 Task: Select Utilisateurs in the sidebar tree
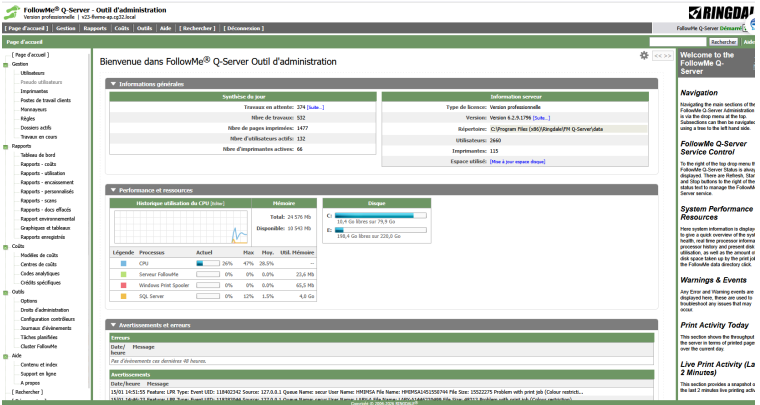pos(32,73)
